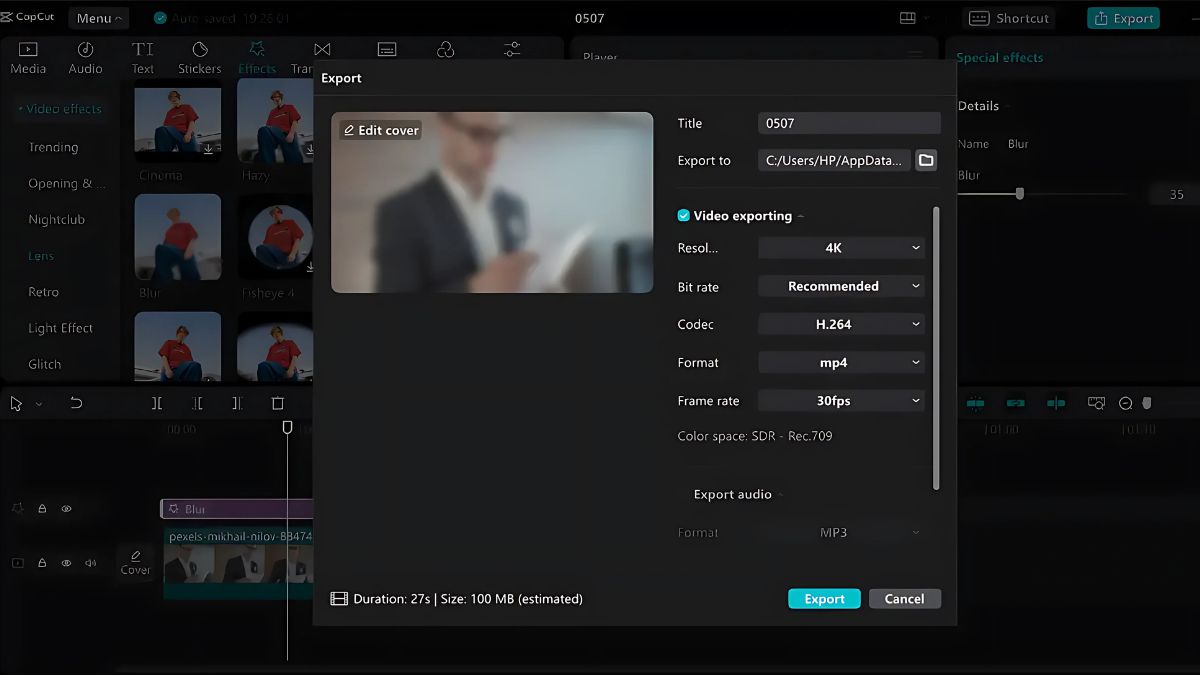Choose the Select cursor tool
The image size is (1200, 675).
pyautogui.click(x=16, y=403)
